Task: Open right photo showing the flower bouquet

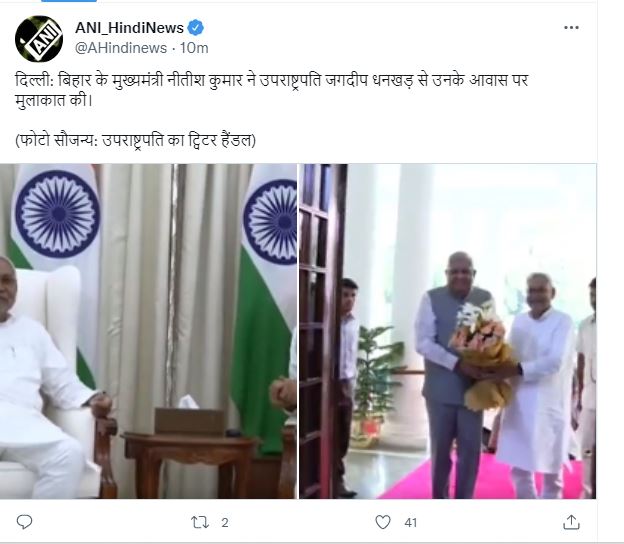Action: click(x=448, y=331)
